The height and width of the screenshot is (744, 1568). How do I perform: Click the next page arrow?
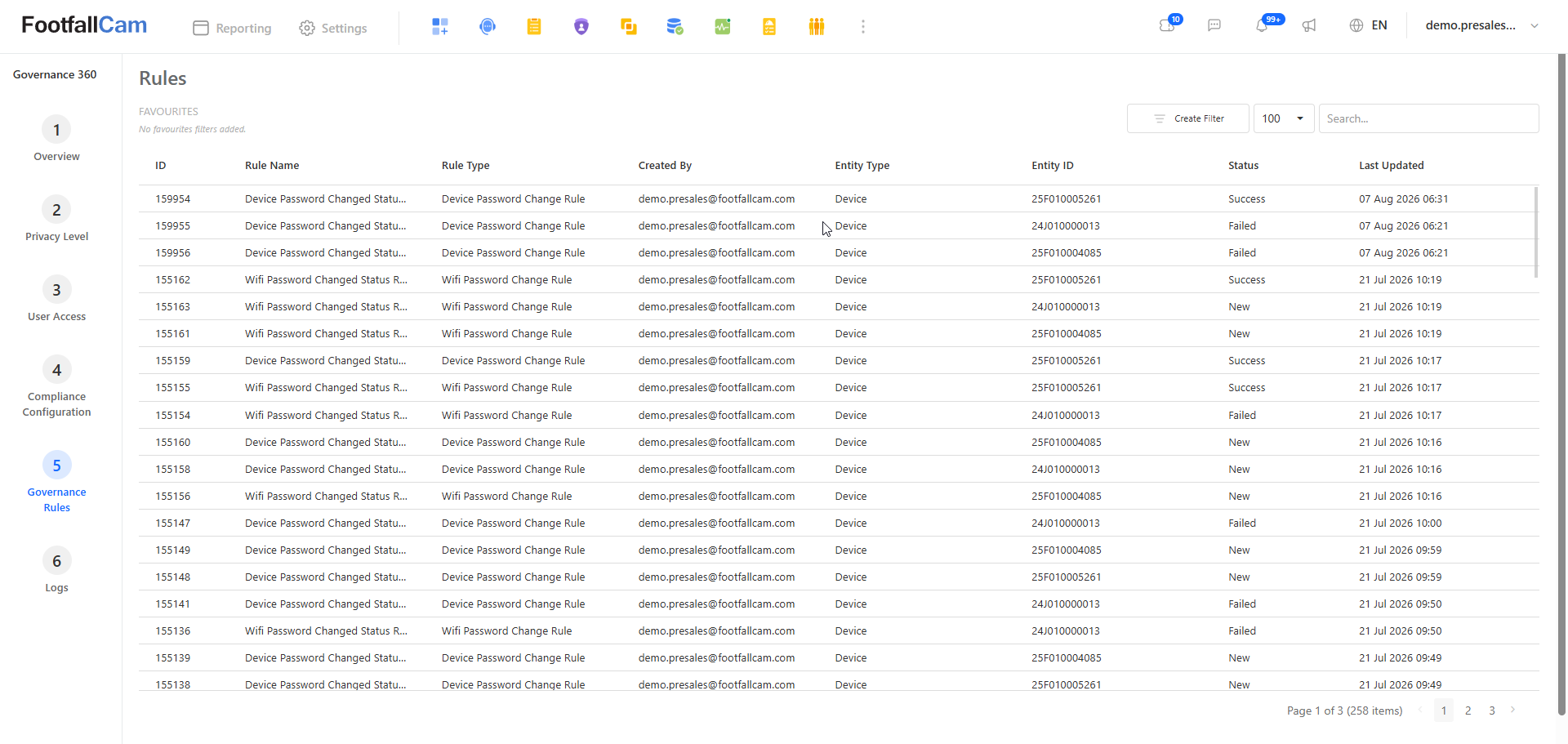(x=1513, y=710)
